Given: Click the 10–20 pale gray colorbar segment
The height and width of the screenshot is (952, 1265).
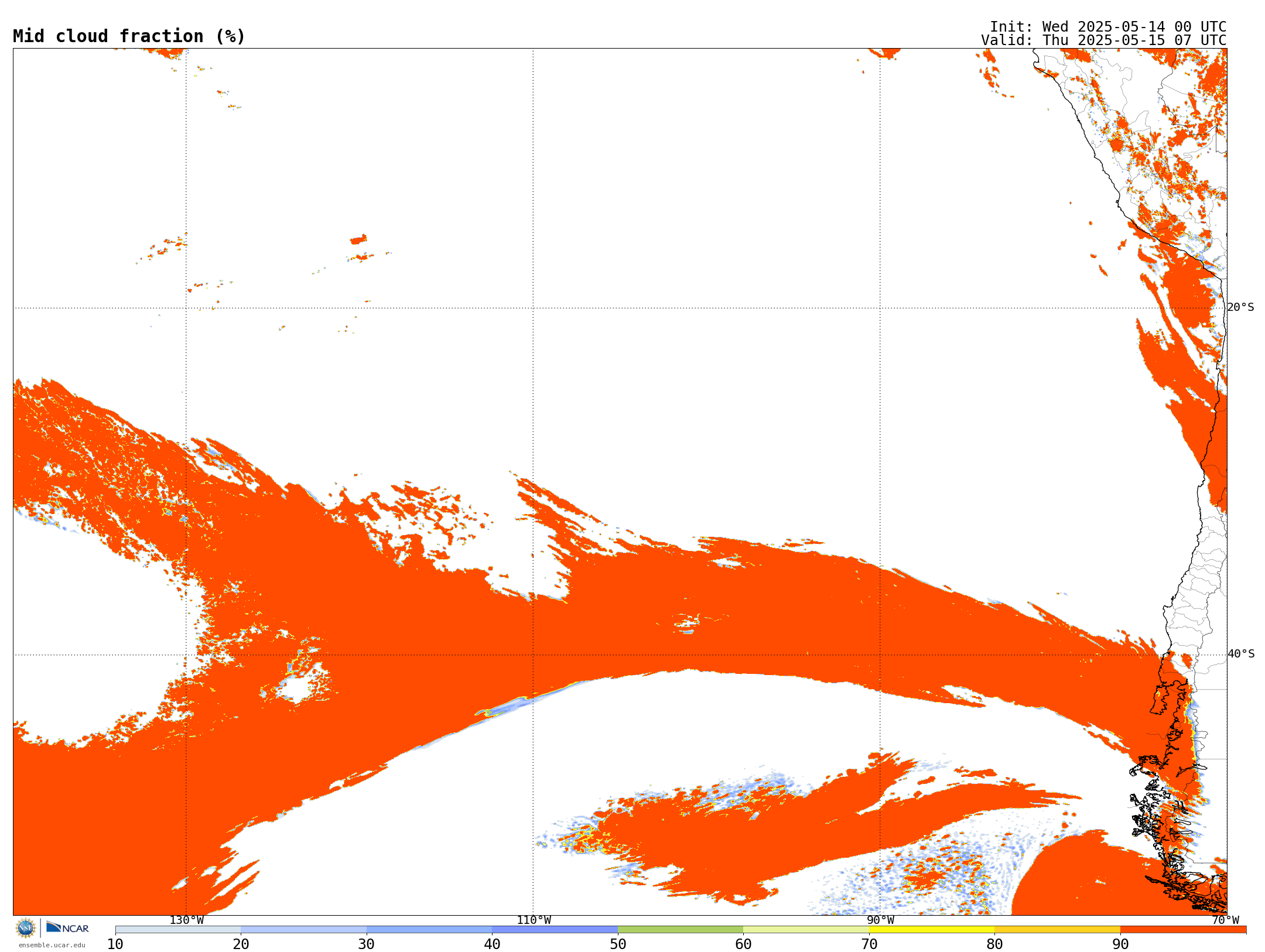Looking at the screenshot, I should (x=178, y=930).
